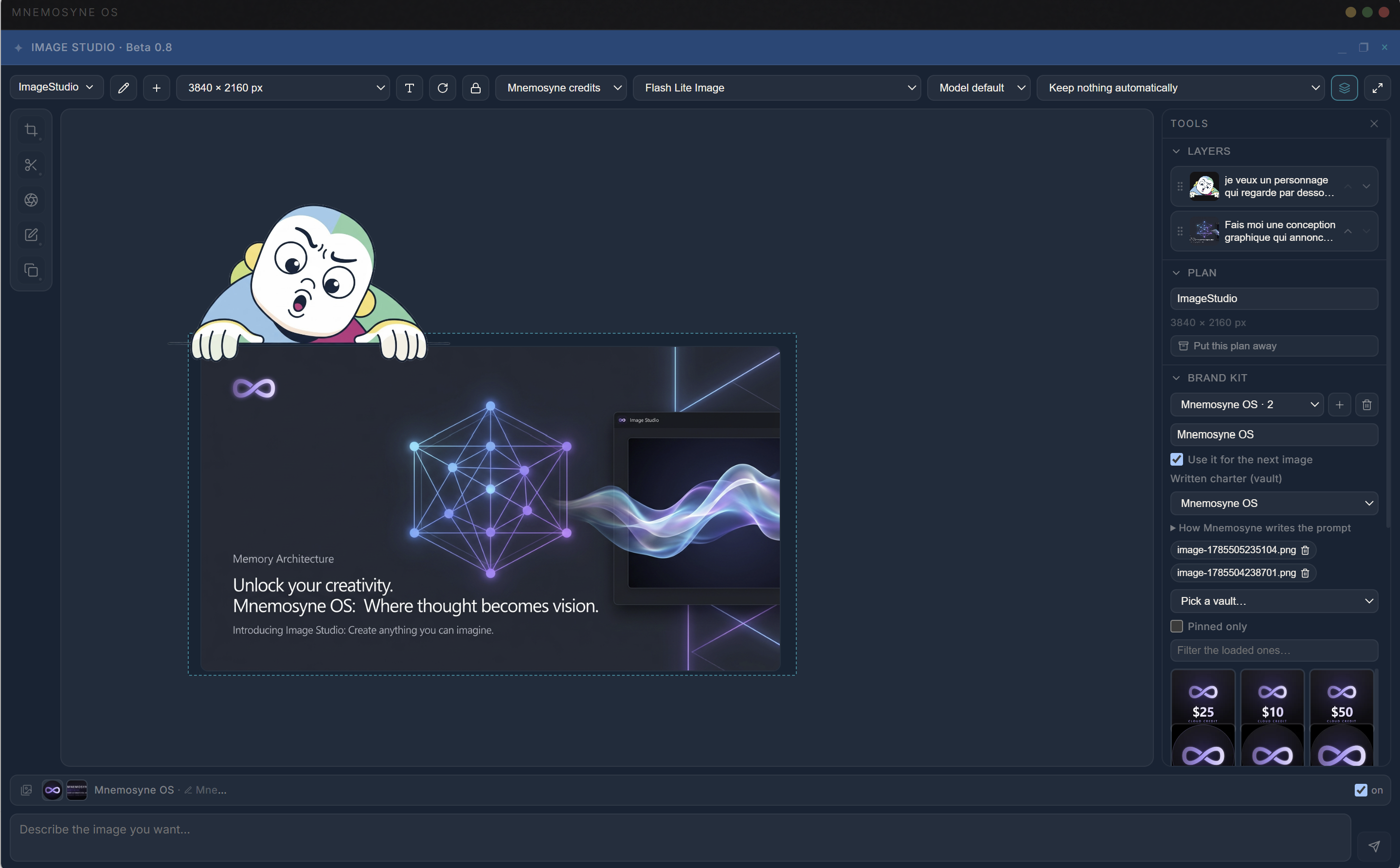Open the 'Model default' dropdown
This screenshot has height=868, width=1400.
tap(979, 88)
